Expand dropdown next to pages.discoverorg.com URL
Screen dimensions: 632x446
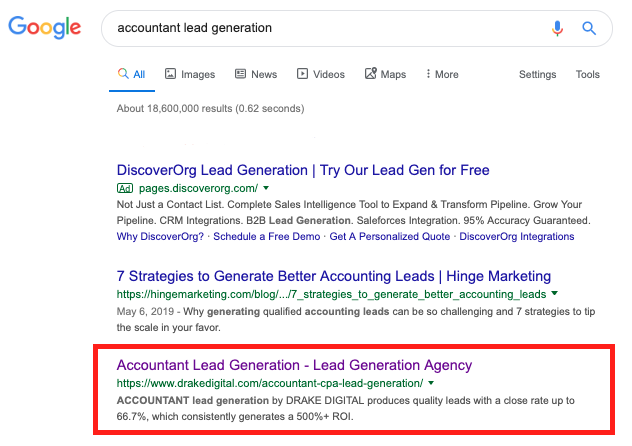tap(266, 188)
